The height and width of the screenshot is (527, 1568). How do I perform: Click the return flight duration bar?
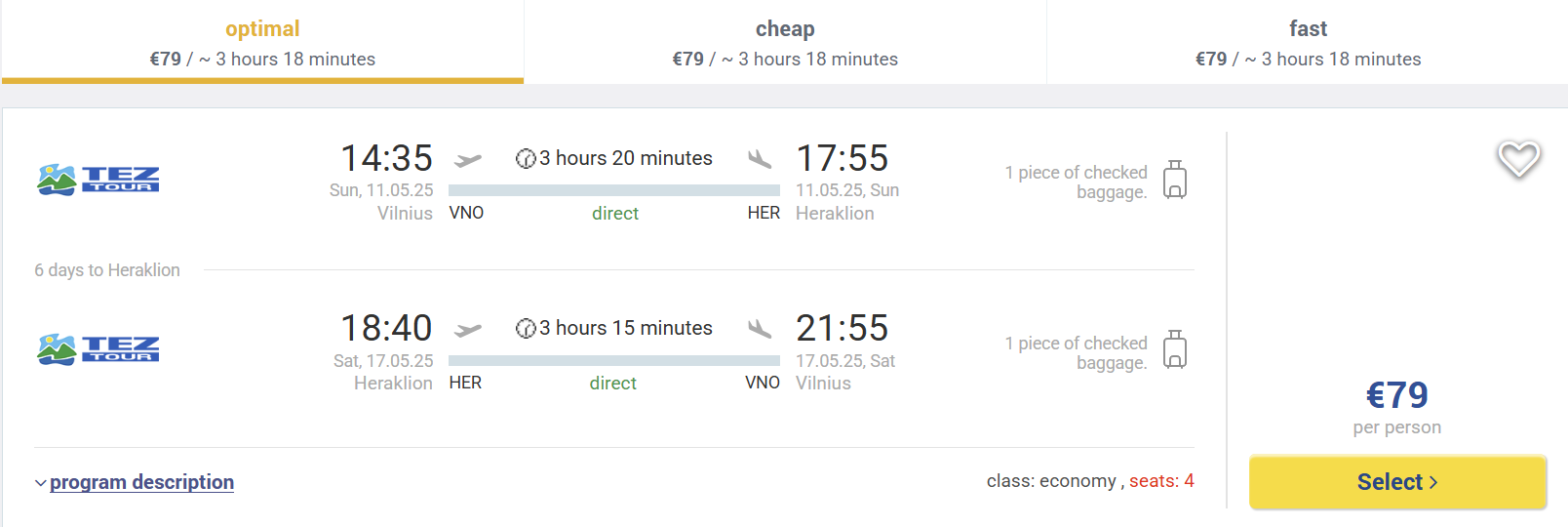[614, 360]
